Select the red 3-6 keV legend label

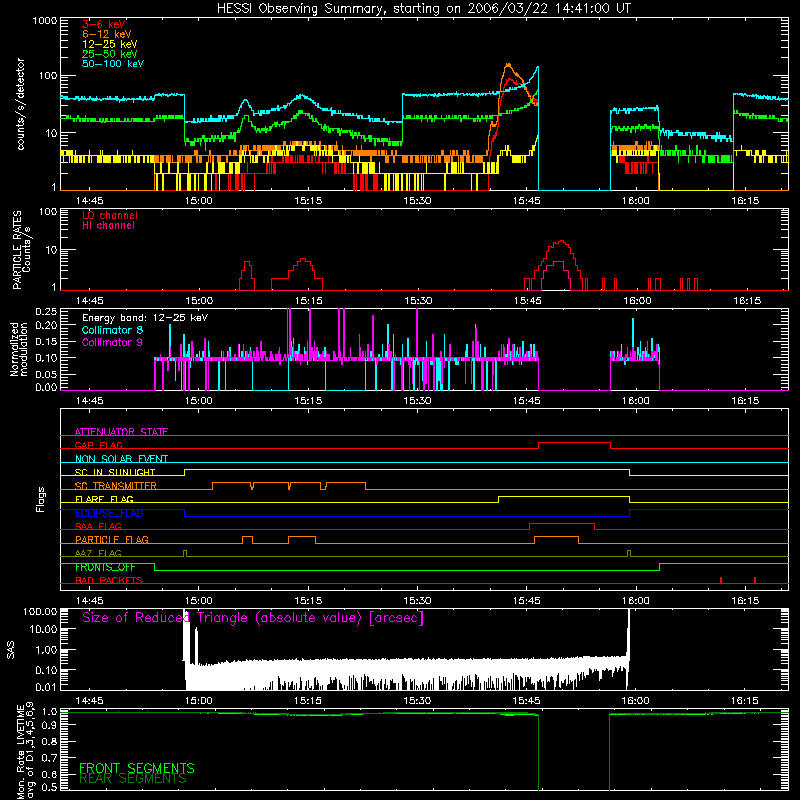[x=104, y=24]
